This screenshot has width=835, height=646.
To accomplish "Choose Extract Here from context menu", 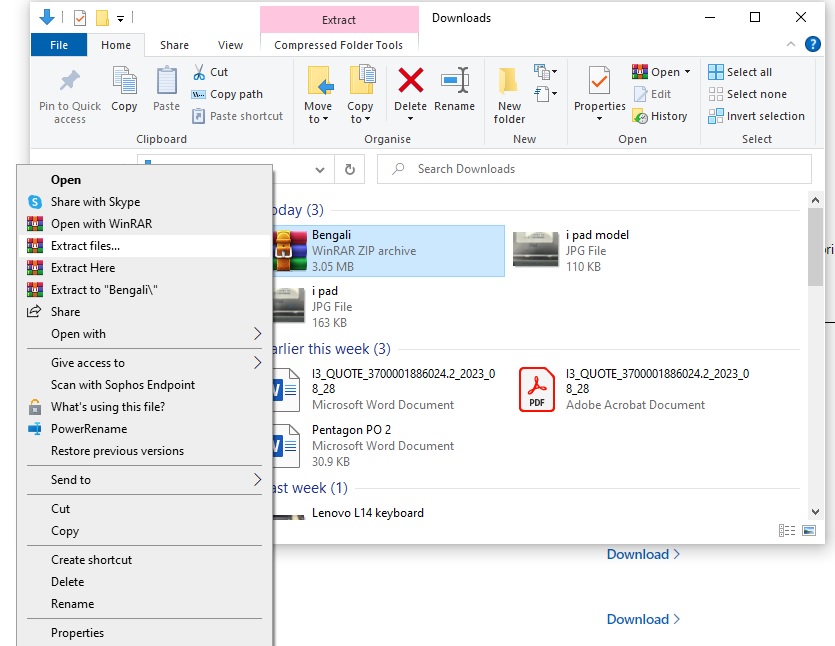I will (83, 268).
